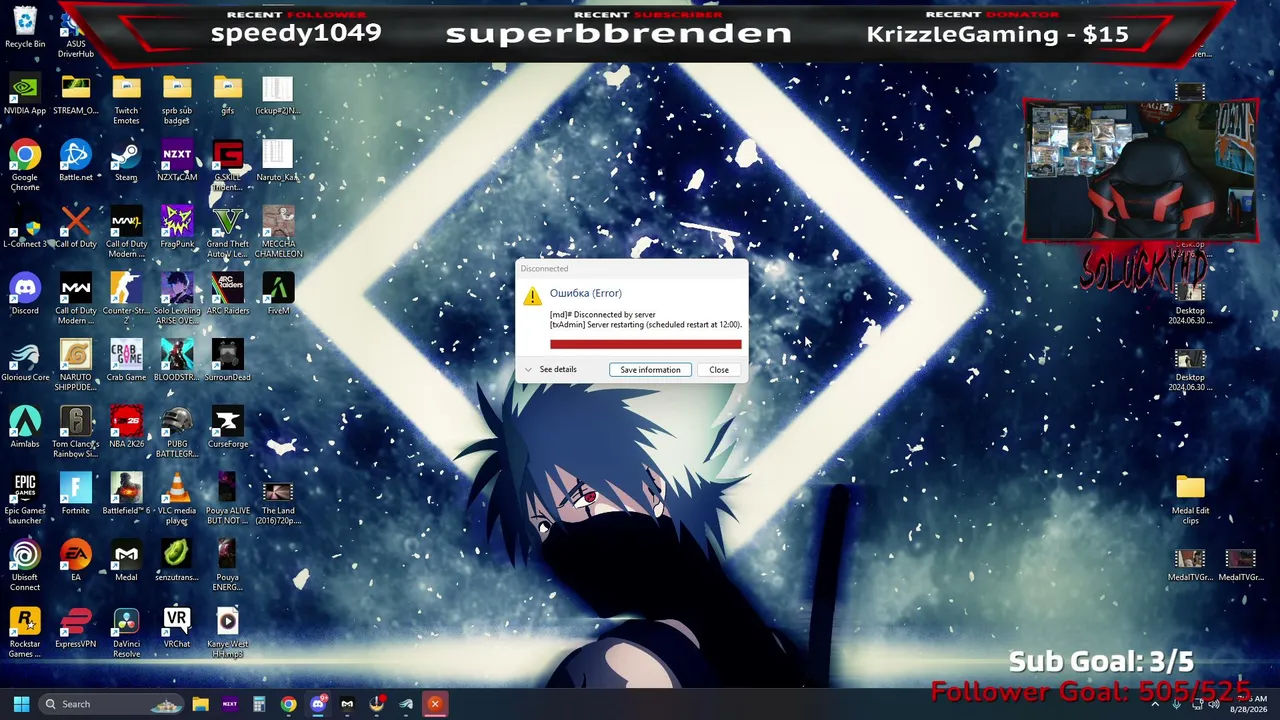Open the Discord desktop shortcut
Viewport: 1280px width, 720px height.
point(25,296)
